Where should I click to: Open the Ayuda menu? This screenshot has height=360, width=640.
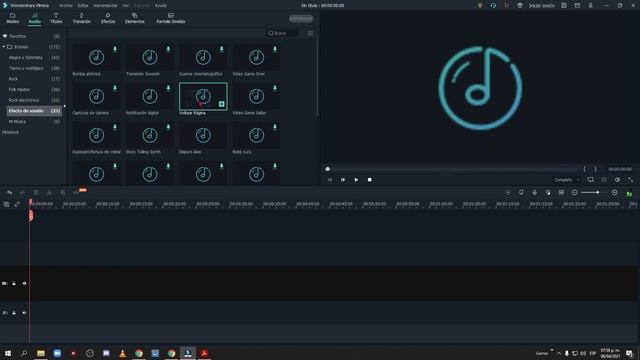tap(160, 6)
